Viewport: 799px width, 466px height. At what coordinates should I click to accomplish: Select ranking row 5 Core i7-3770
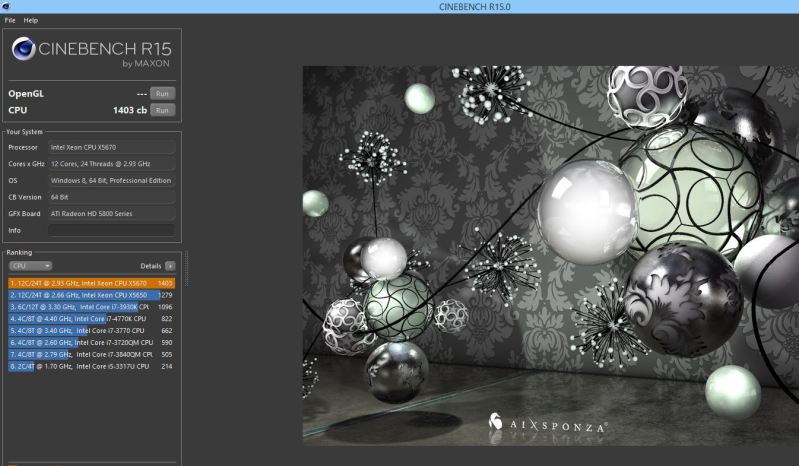91,331
